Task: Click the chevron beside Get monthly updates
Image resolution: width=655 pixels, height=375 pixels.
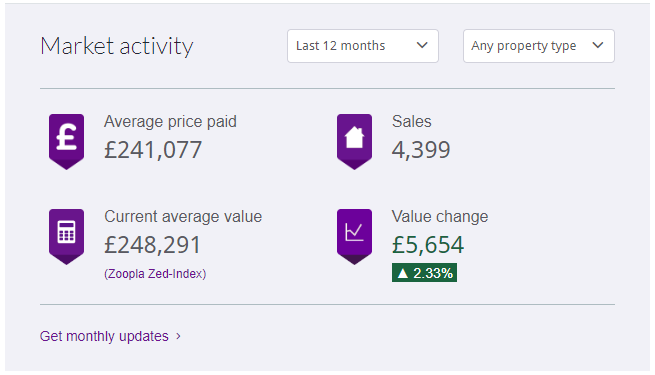Action: pos(178,336)
